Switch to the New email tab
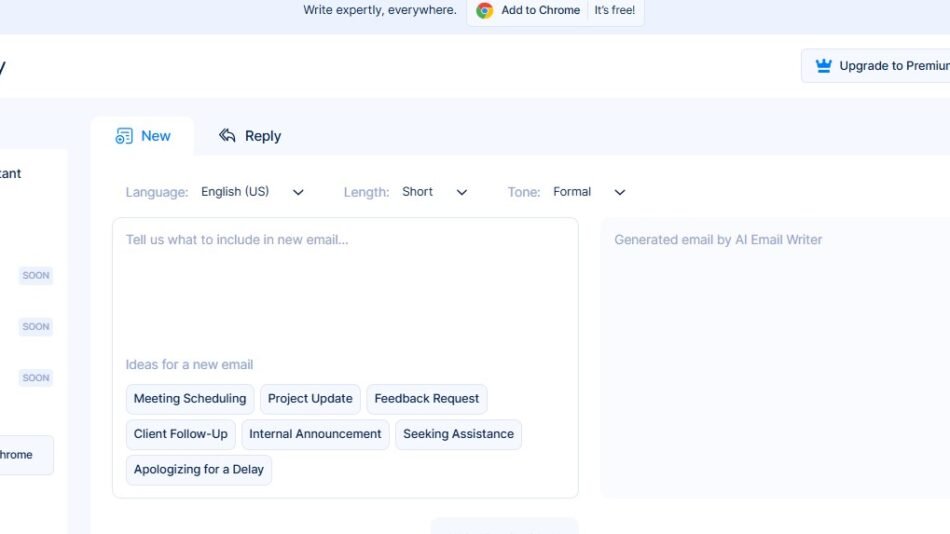Screen dimensions: 950x534 (143, 136)
